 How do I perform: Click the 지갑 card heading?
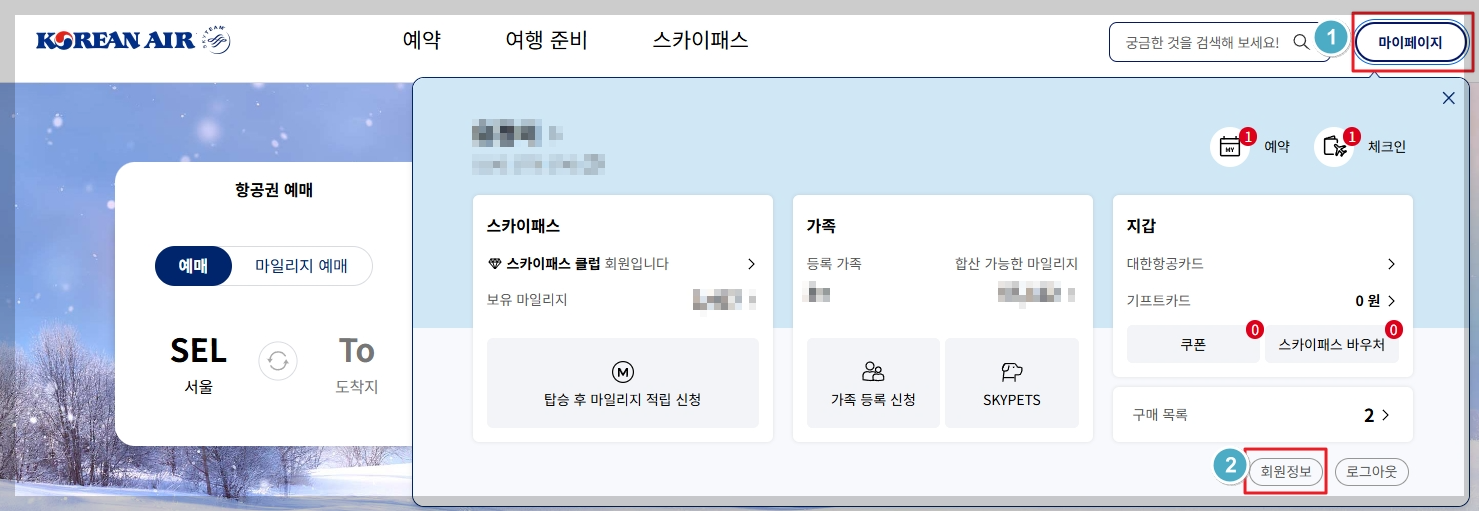coord(1141,226)
